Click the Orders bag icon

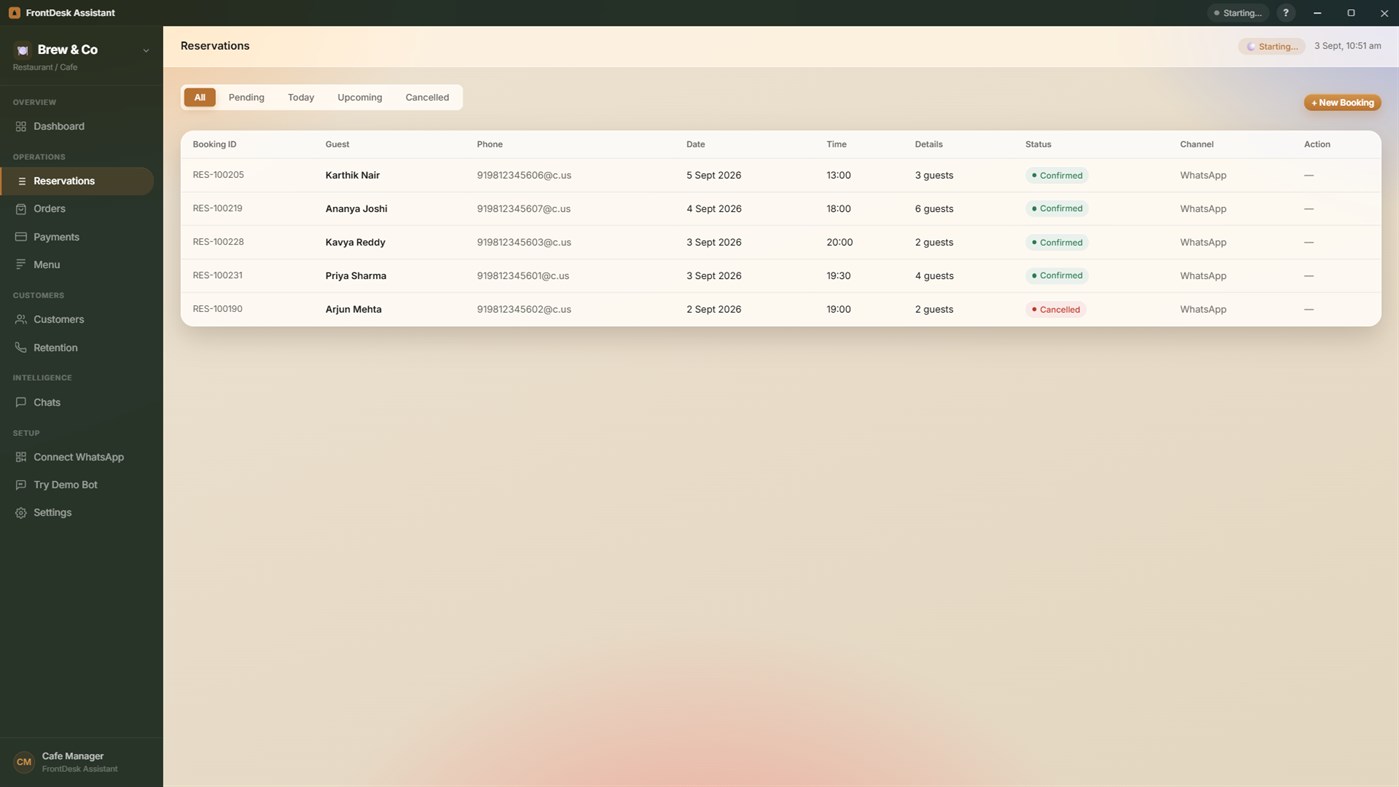point(21,209)
